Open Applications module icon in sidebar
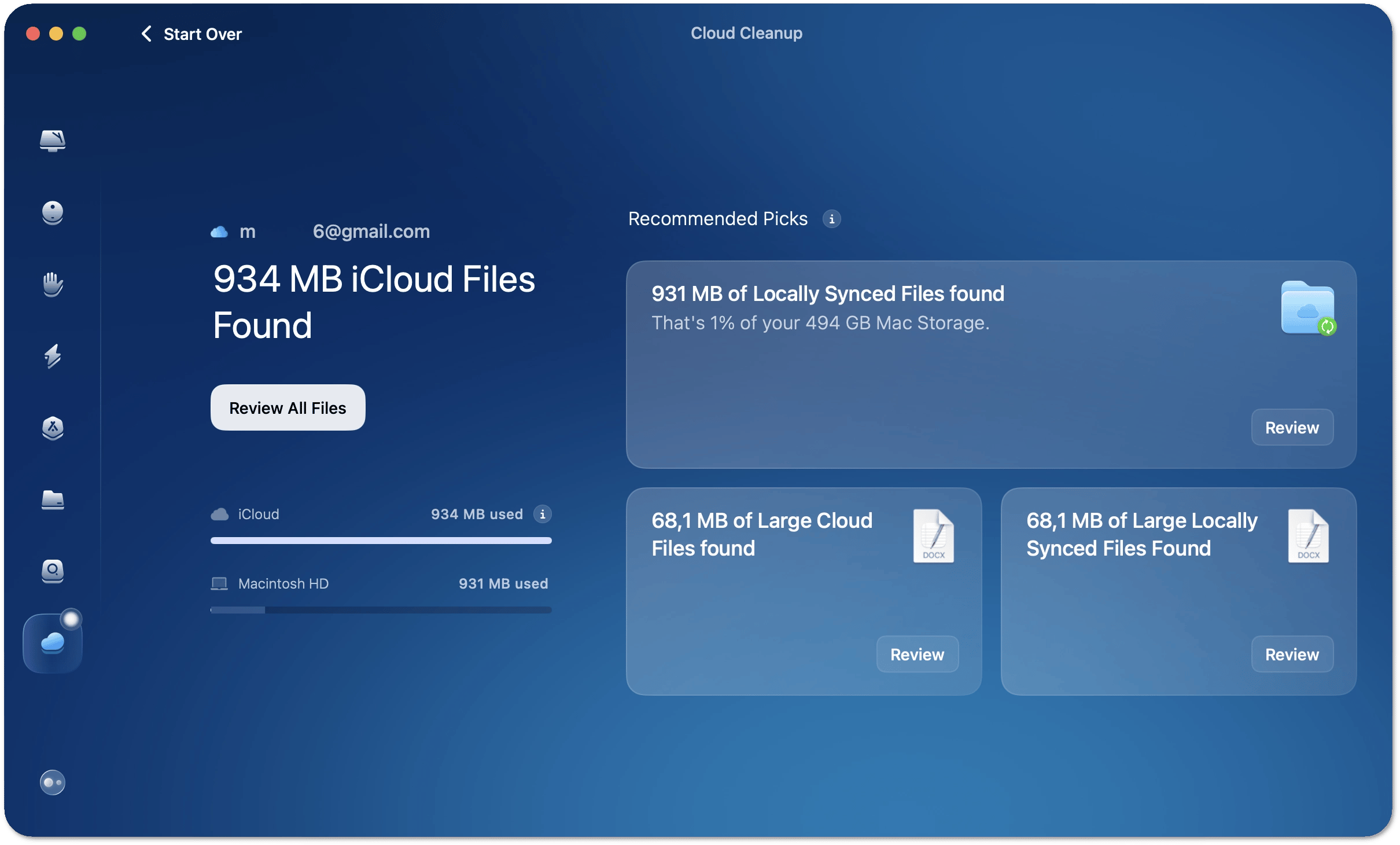 click(53, 428)
